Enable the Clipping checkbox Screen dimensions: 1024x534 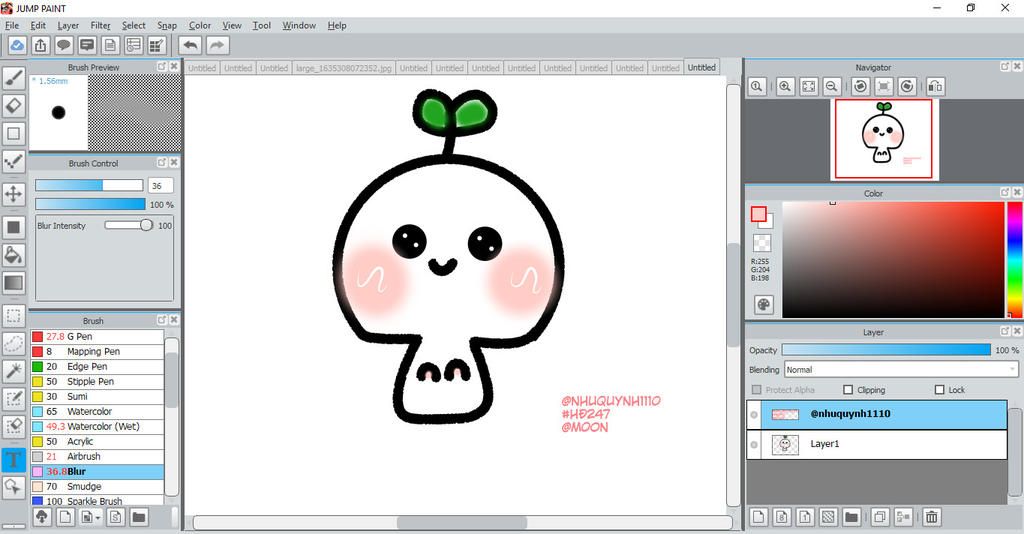[848, 390]
